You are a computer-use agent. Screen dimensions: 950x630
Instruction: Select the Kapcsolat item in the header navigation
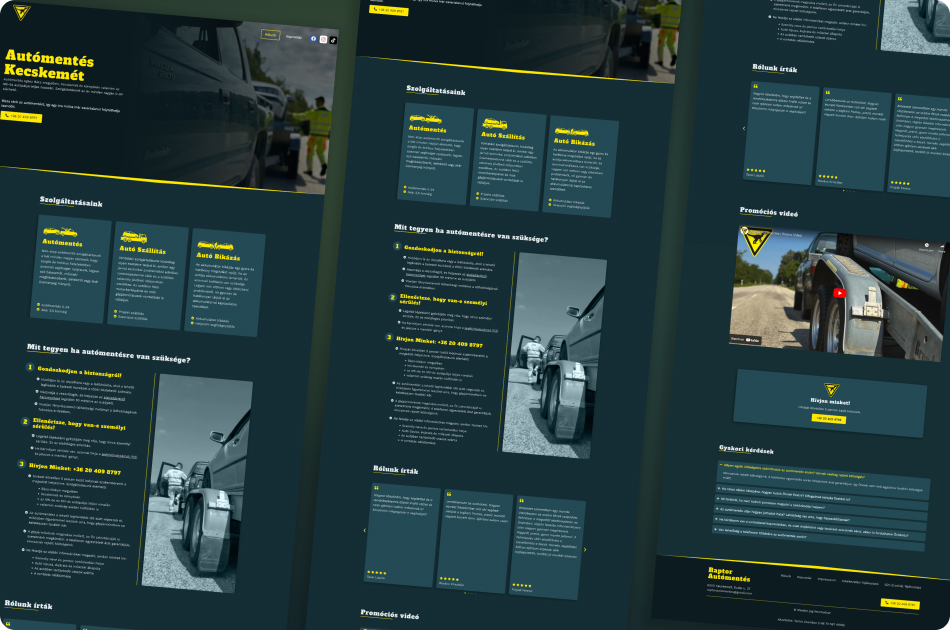tap(293, 37)
